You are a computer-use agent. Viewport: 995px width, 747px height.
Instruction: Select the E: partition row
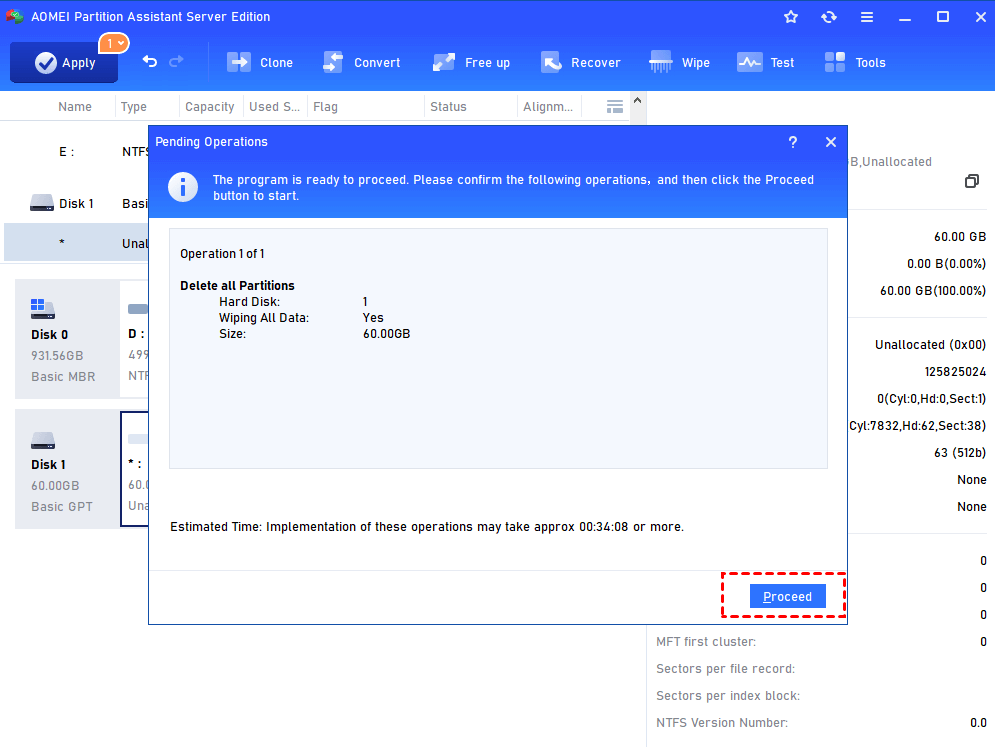76,152
